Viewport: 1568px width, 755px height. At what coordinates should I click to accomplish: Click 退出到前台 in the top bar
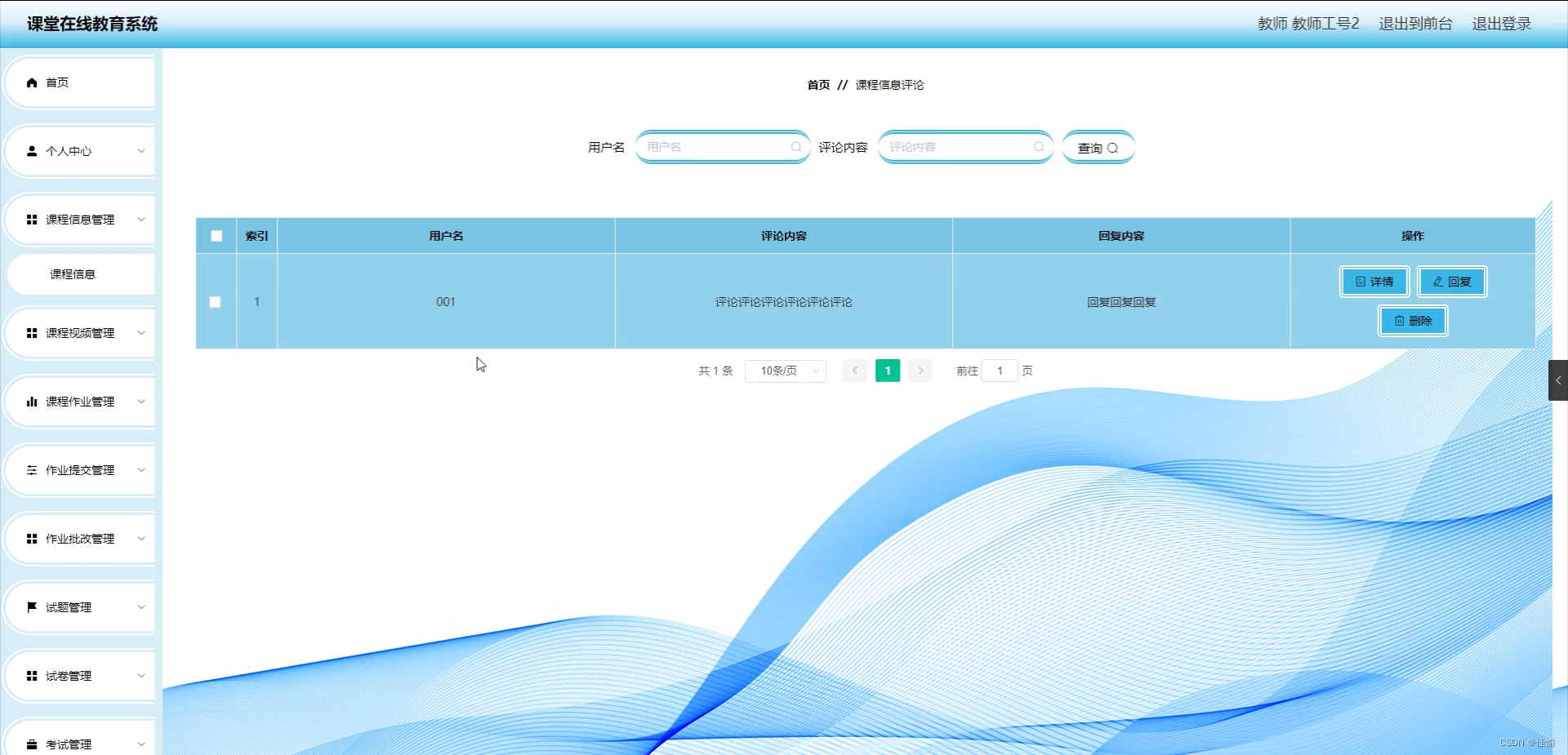point(1415,24)
